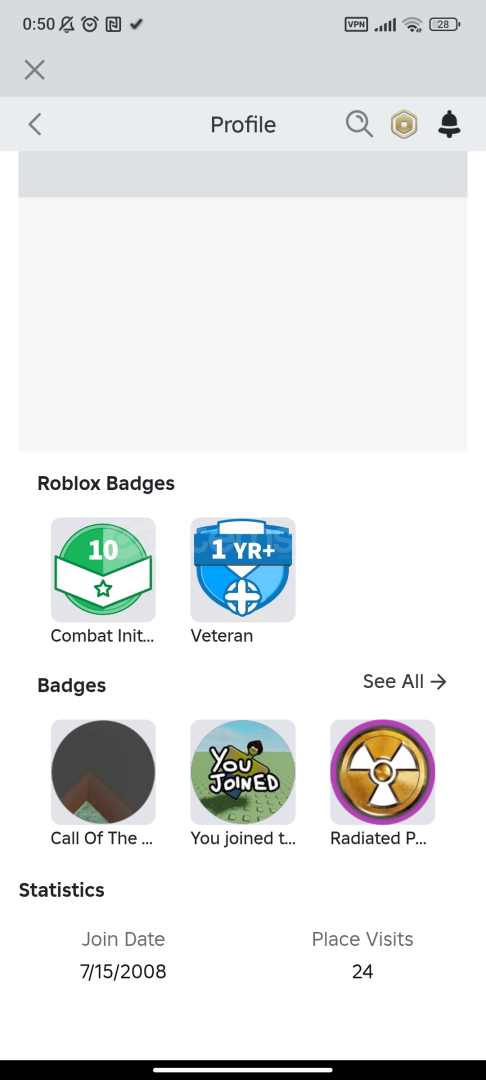Screen dimensions: 486x1080
Task: Open notifications bell icon
Action: [x=450, y=125]
